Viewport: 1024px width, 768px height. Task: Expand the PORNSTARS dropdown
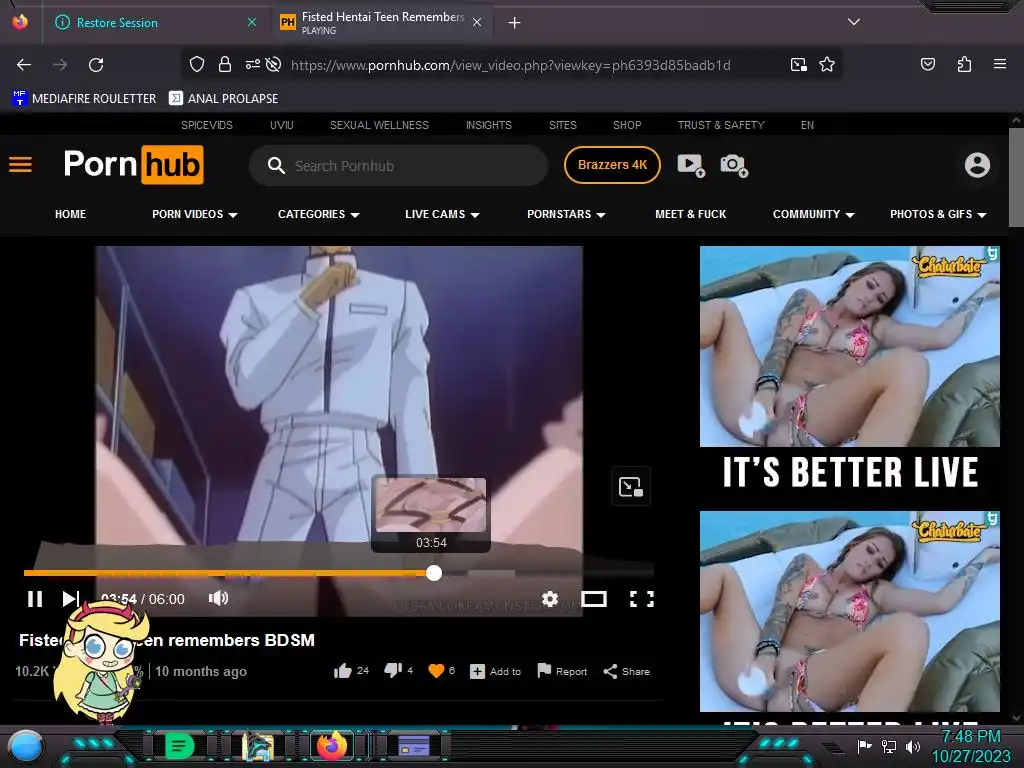tap(566, 214)
